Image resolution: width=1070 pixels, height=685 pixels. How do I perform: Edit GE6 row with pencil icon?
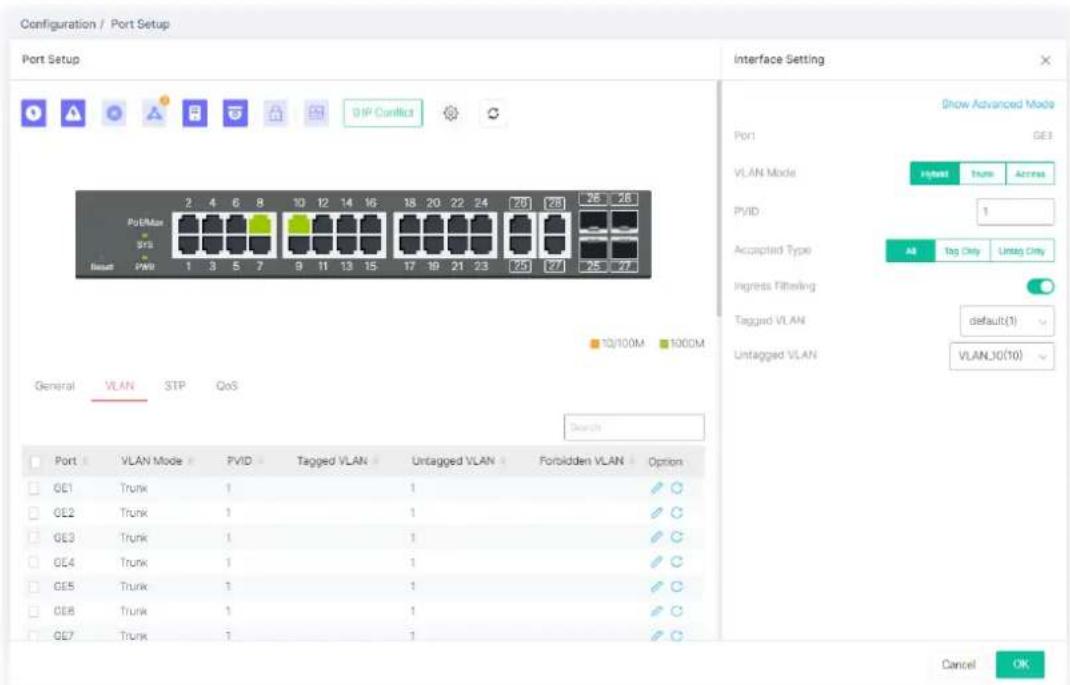[x=656, y=611]
